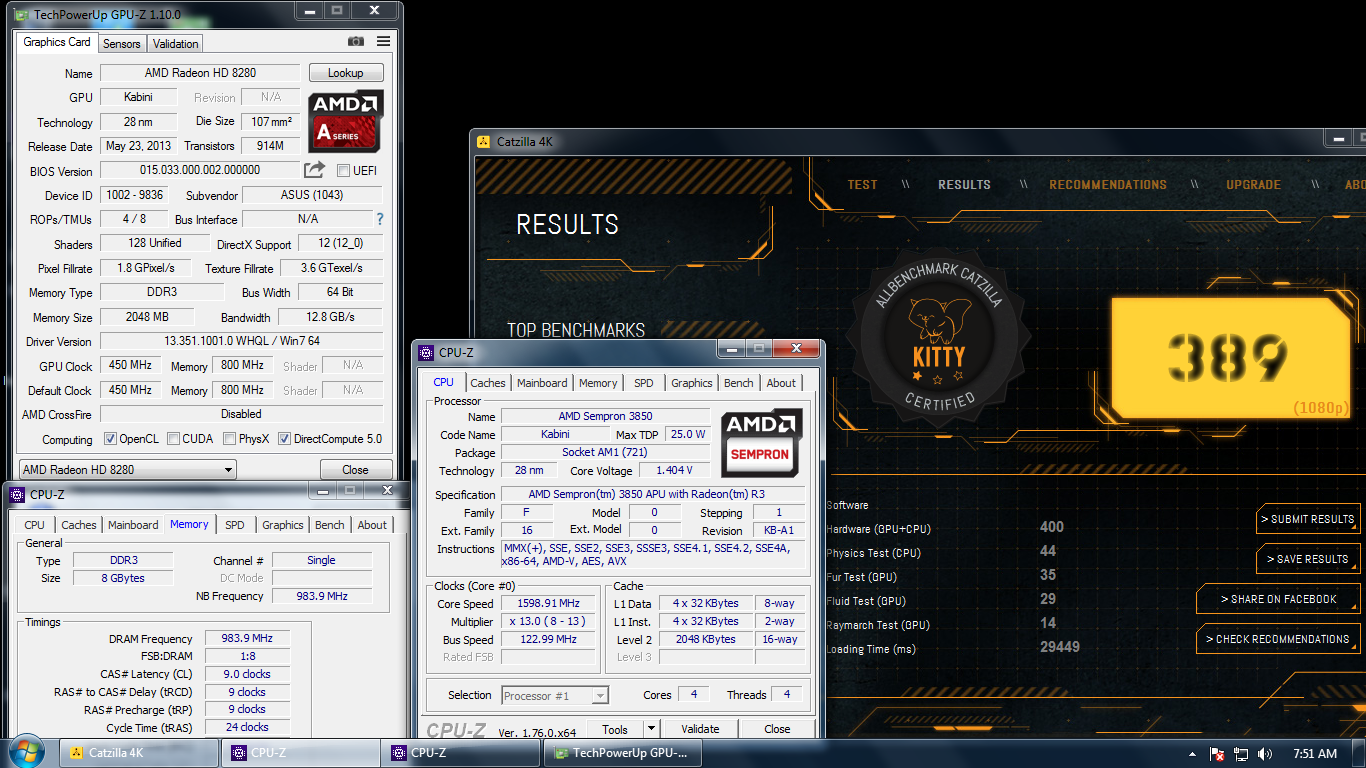1366x768 pixels.
Task: Toggle the PhysX checkbox
Action: point(230,439)
